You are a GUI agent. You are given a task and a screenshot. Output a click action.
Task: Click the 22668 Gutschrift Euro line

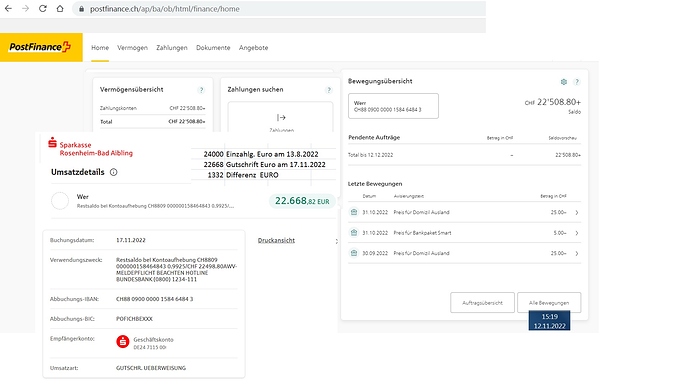click(x=264, y=165)
